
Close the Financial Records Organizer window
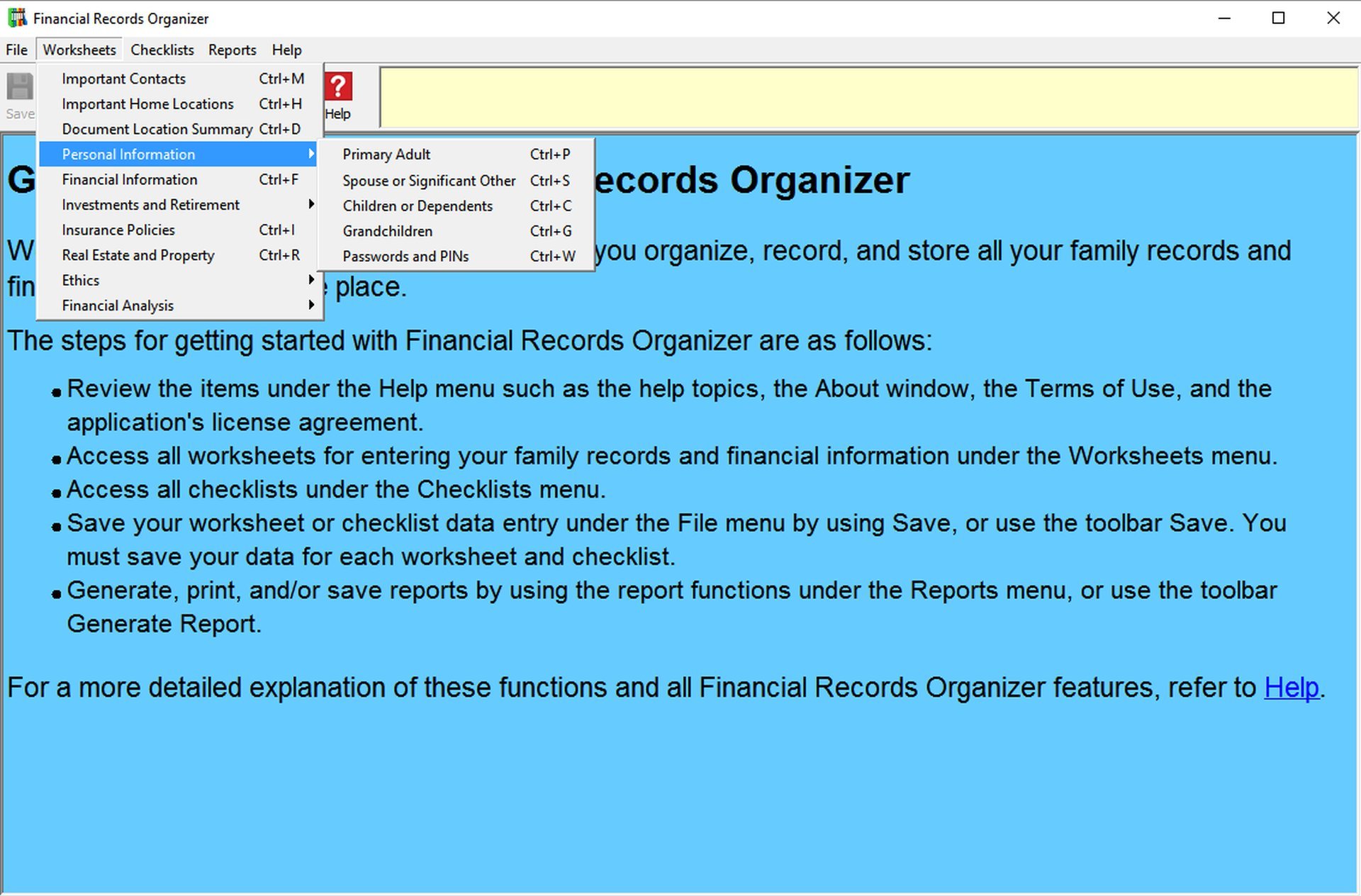click(1333, 18)
